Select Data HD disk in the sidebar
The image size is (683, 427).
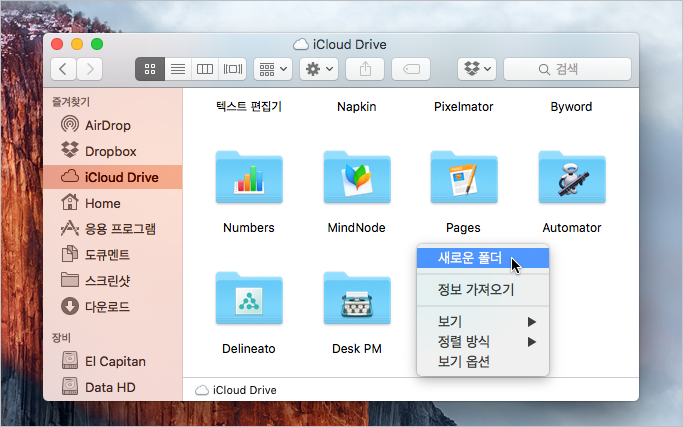coord(113,387)
